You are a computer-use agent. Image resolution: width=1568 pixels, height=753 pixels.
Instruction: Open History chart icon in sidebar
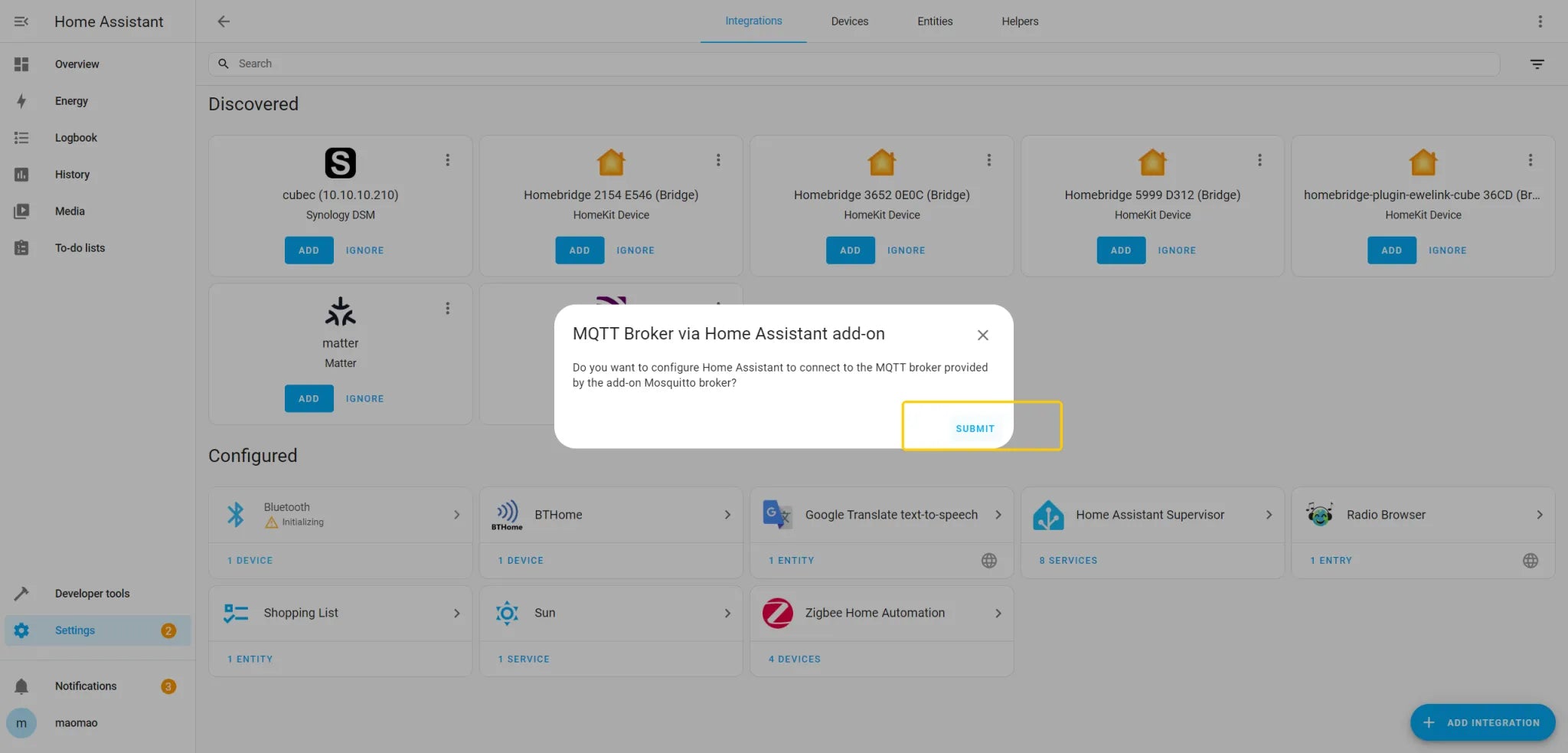[21, 175]
